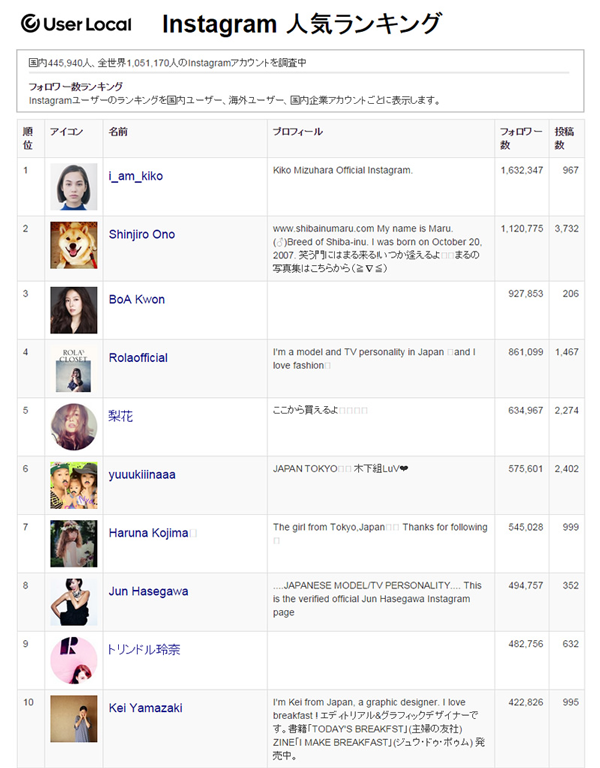Click Shinjiro Ono's Shiba dog avatar

click(x=74, y=245)
